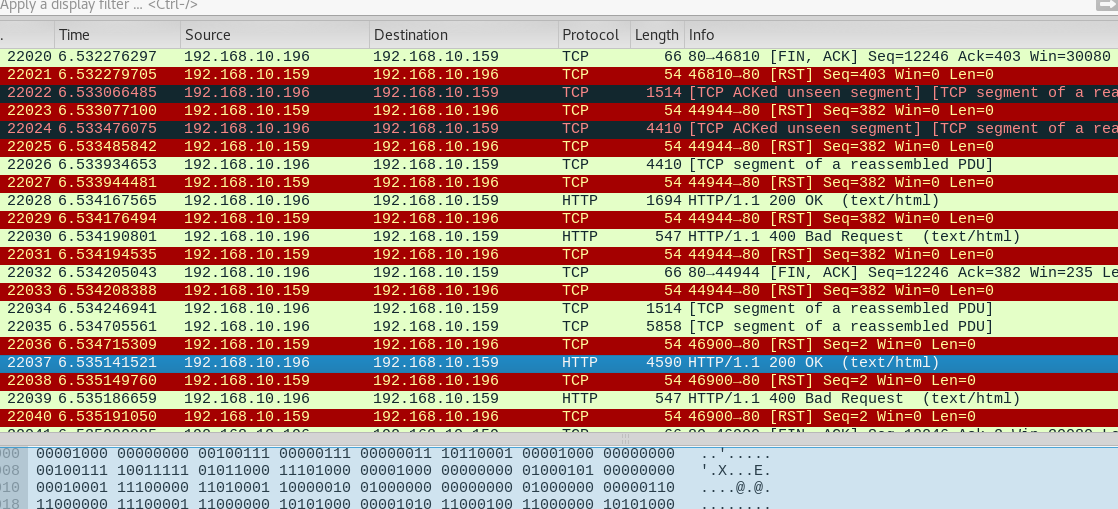
Task: Select packet 22039 400 Bad Request row
Action: point(500,399)
